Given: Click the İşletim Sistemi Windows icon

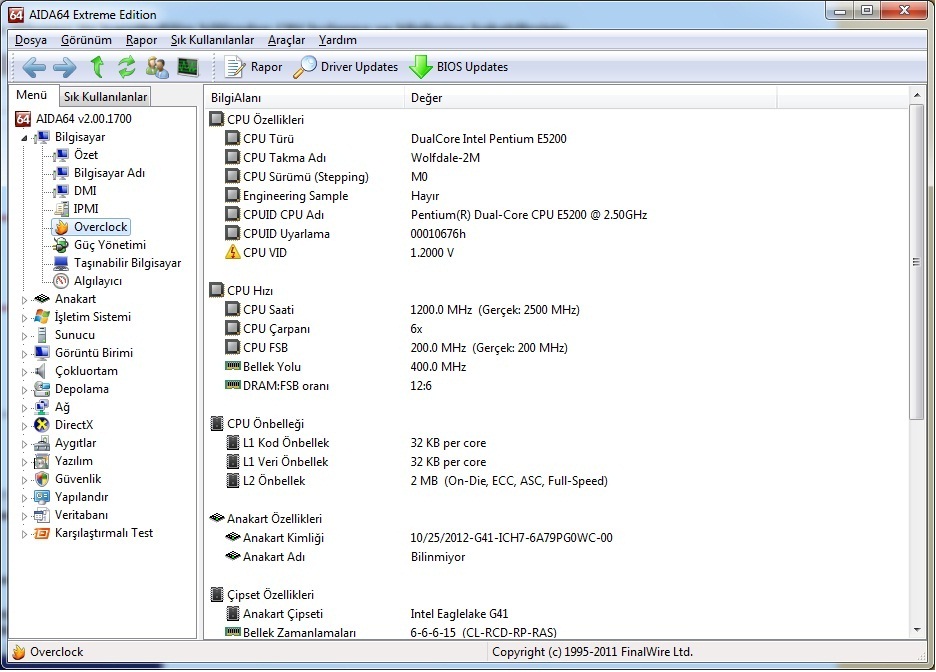Looking at the screenshot, I should [x=42, y=317].
